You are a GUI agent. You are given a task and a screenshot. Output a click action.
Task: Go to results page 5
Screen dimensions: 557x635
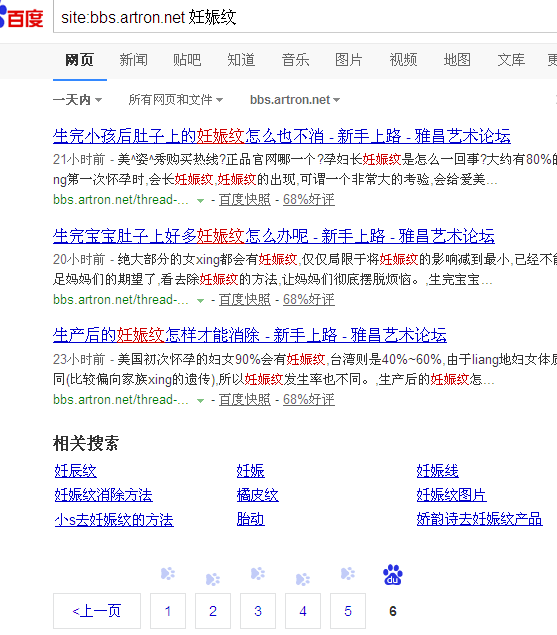pyautogui.click(x=348, y=611)
